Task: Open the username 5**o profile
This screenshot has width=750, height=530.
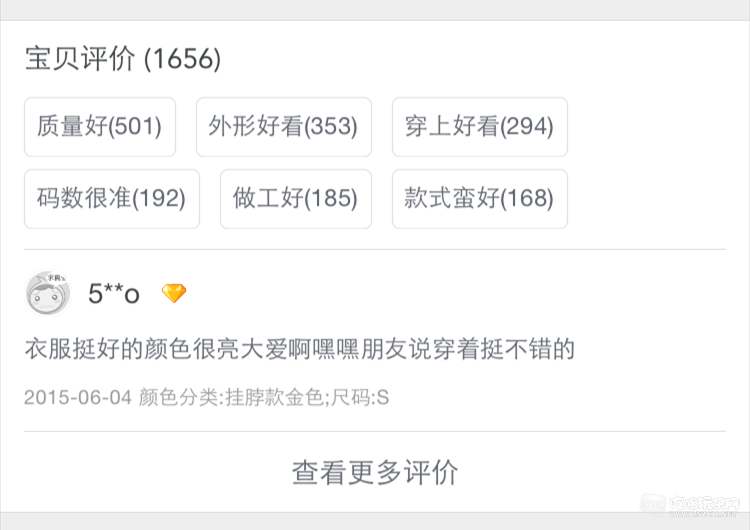Action: coord(114,293)
